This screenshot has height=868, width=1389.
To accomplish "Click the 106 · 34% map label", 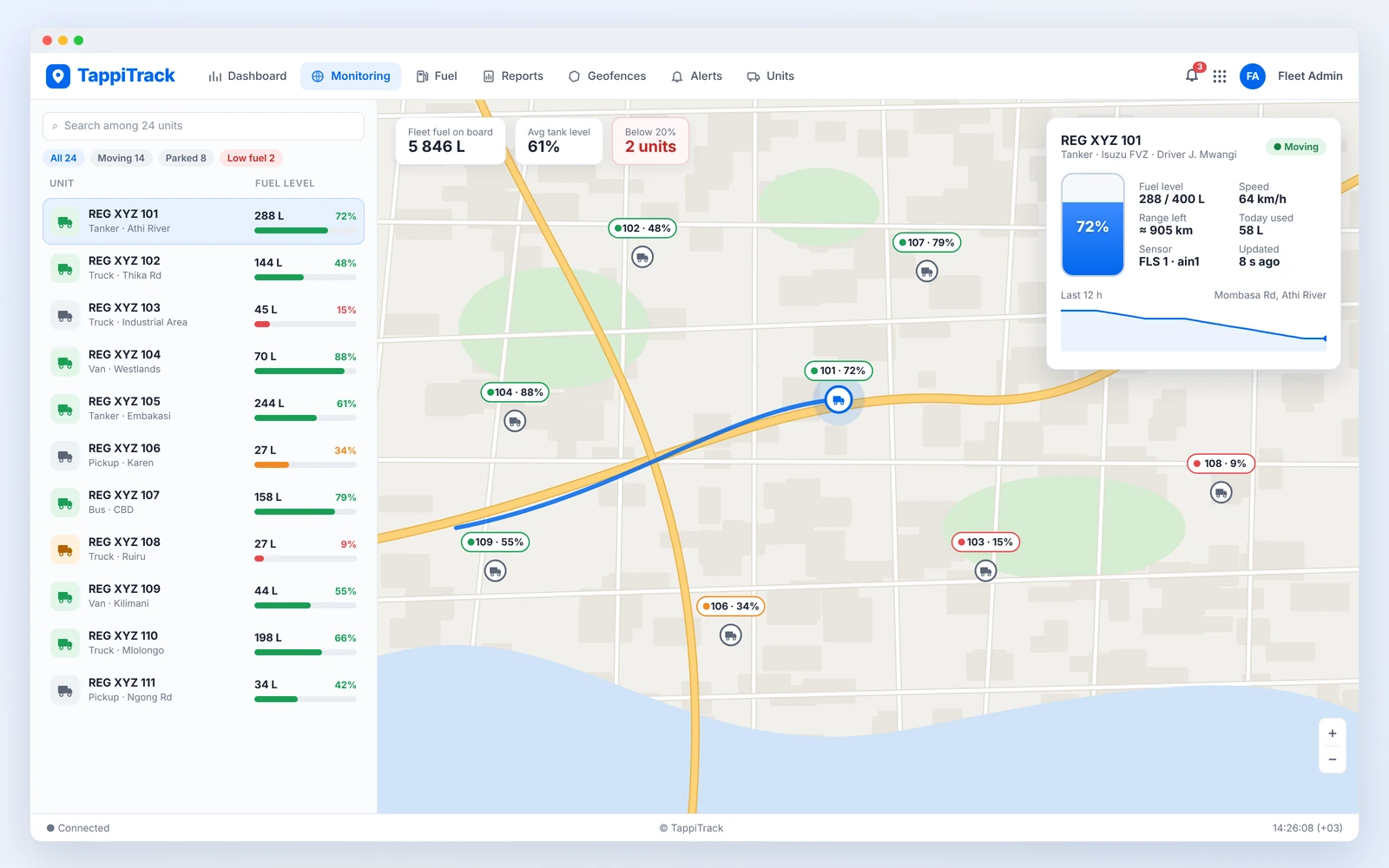I will [731, 607].
